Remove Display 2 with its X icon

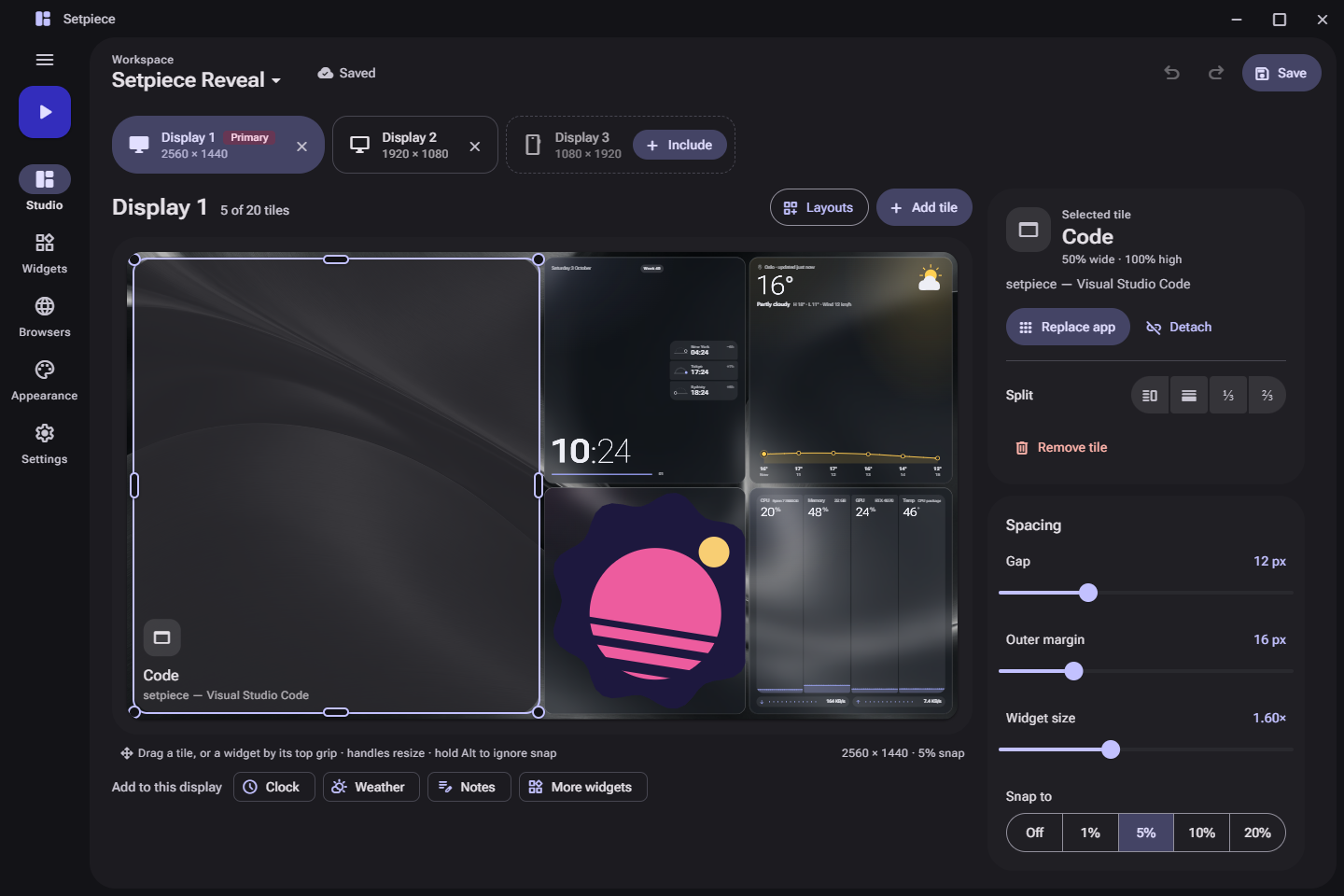coord(475,146)
